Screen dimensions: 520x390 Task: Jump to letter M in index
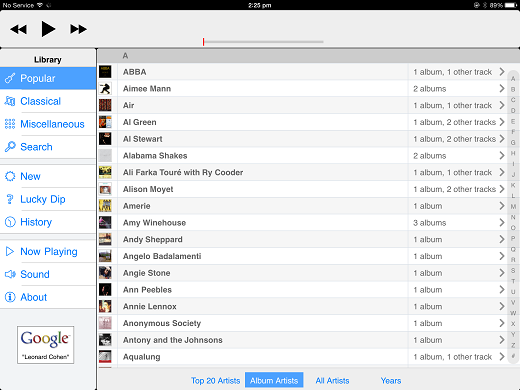click(513, 207)
